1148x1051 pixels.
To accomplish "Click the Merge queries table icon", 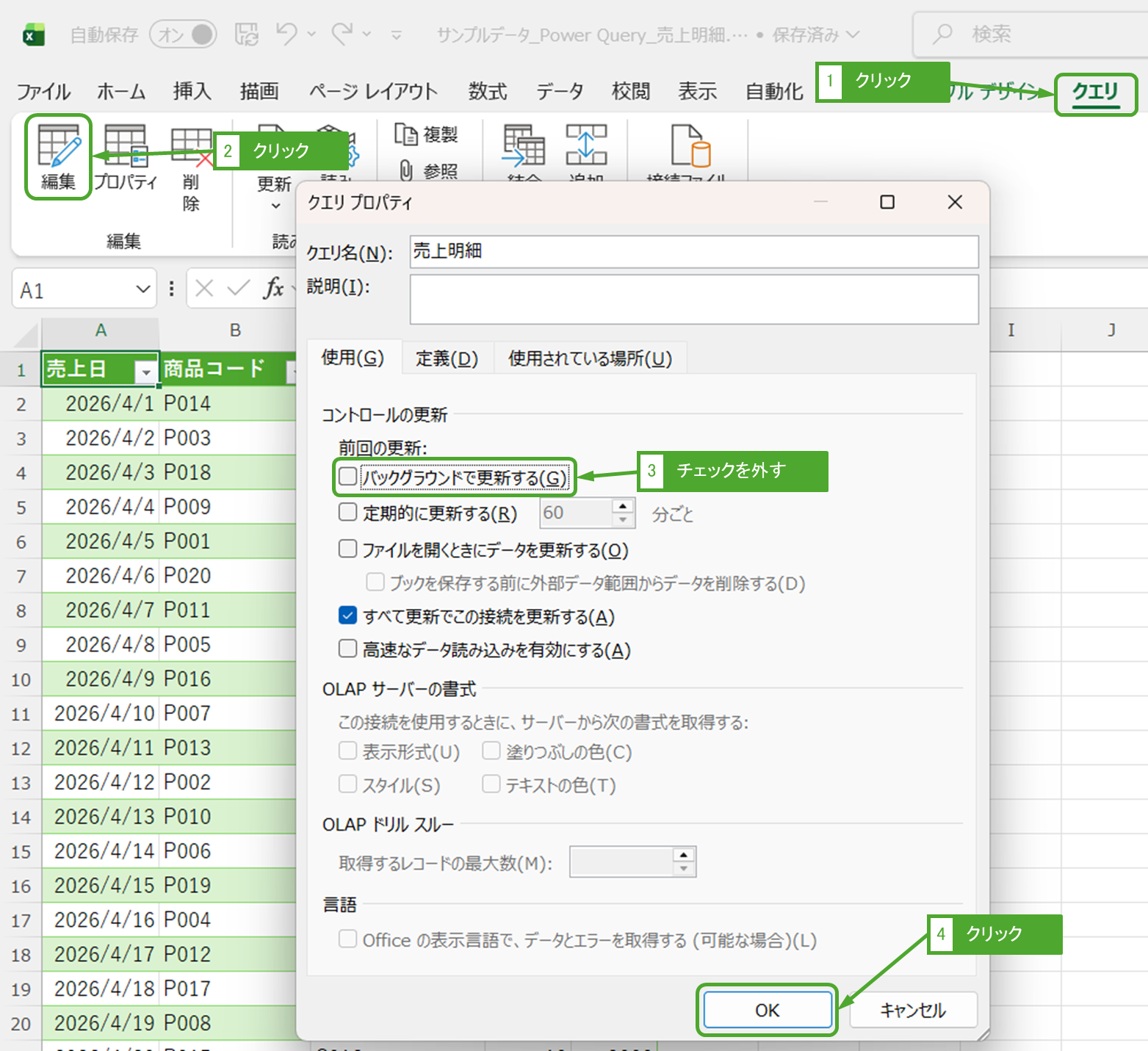I will click(523, 145).
